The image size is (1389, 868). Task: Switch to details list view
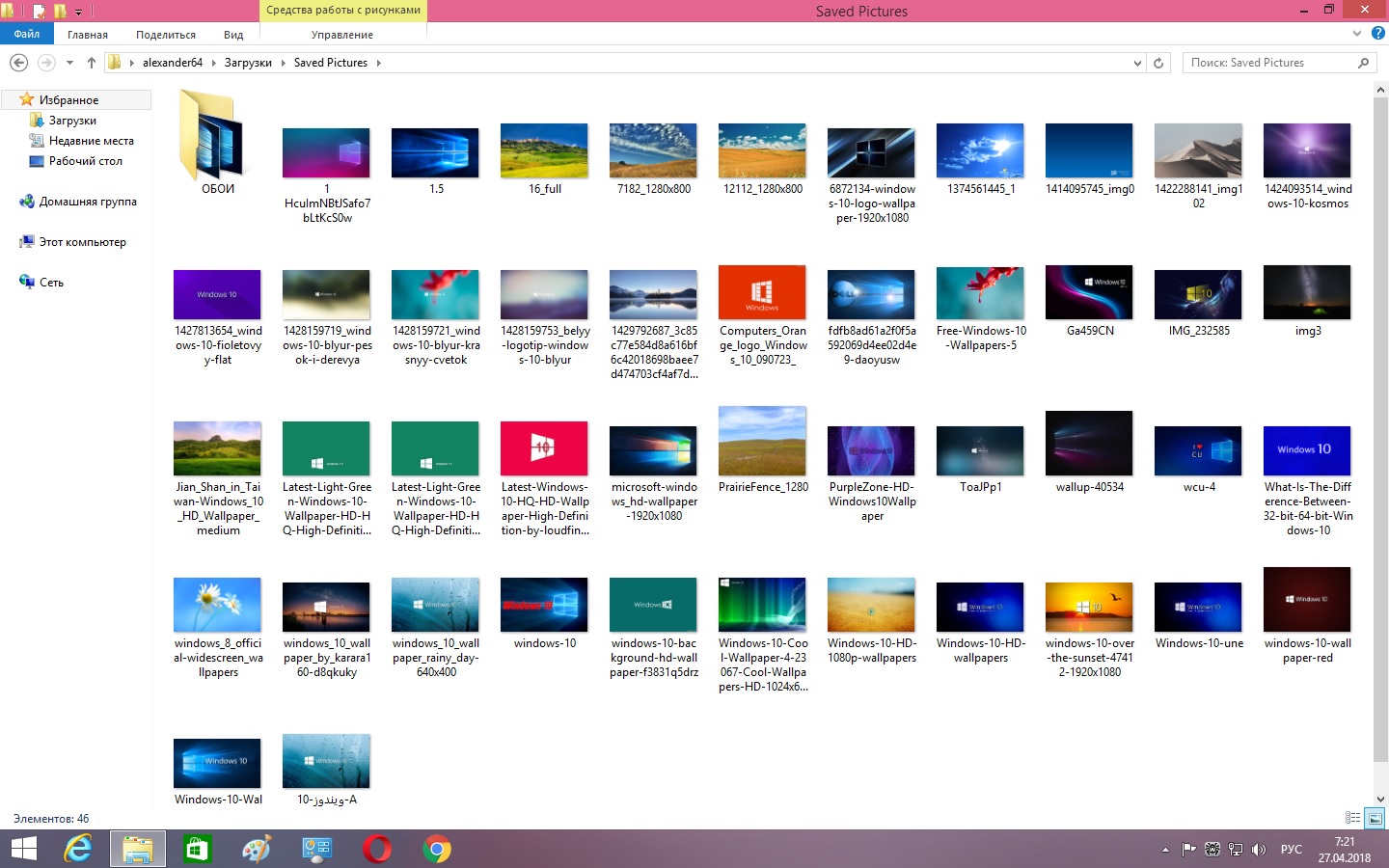1352,818
